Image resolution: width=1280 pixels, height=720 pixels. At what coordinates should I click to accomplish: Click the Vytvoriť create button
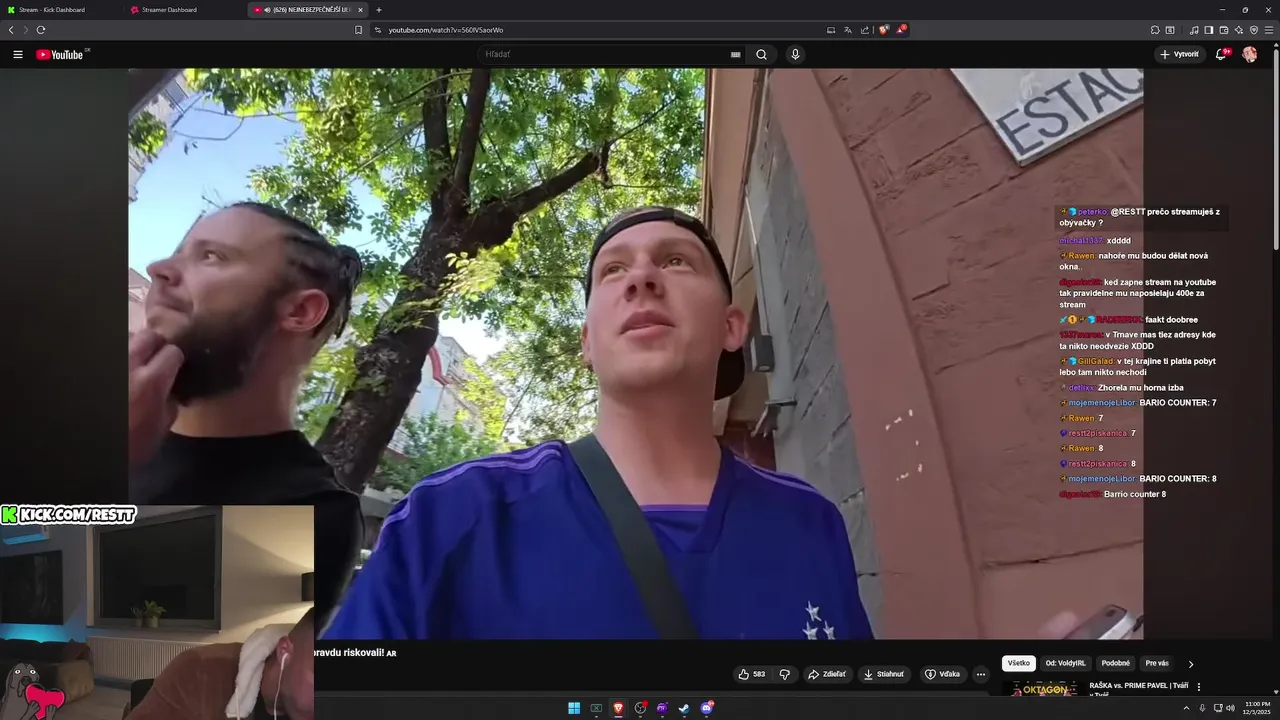tap(1180, 55)
